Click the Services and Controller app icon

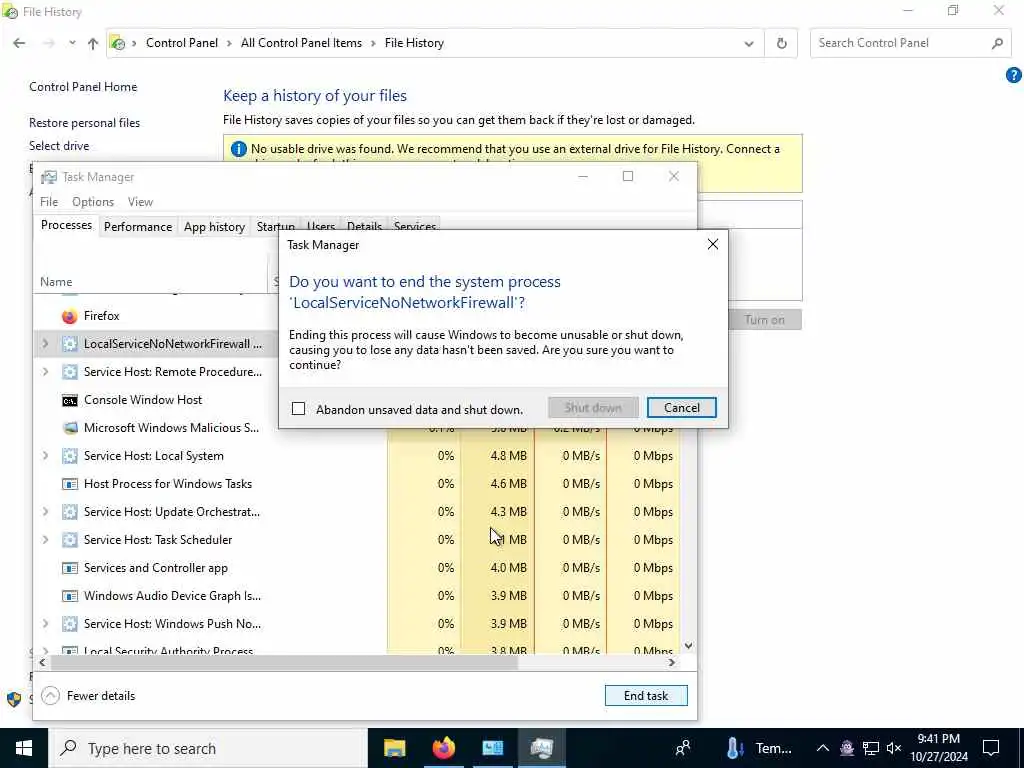coord(69,568)
